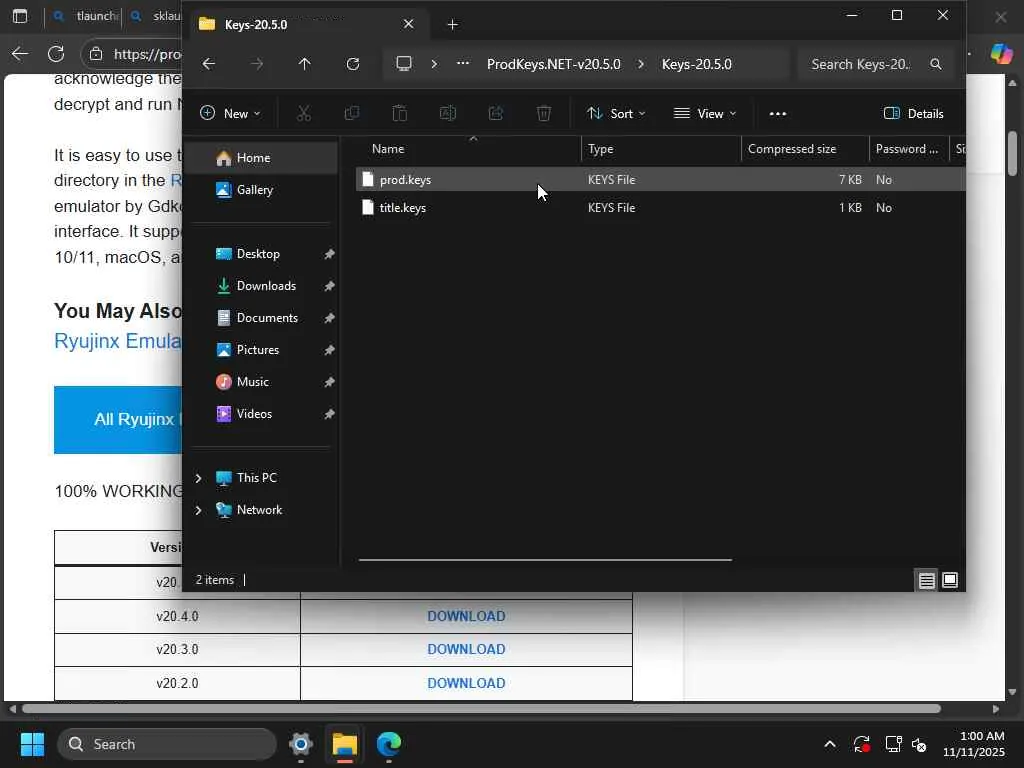This screenshot has width=1024, height=768.
Task: Expand chevron after ProdKeys.NET-v20.5.0 breadcrumb
Action: tap(641, 64)
